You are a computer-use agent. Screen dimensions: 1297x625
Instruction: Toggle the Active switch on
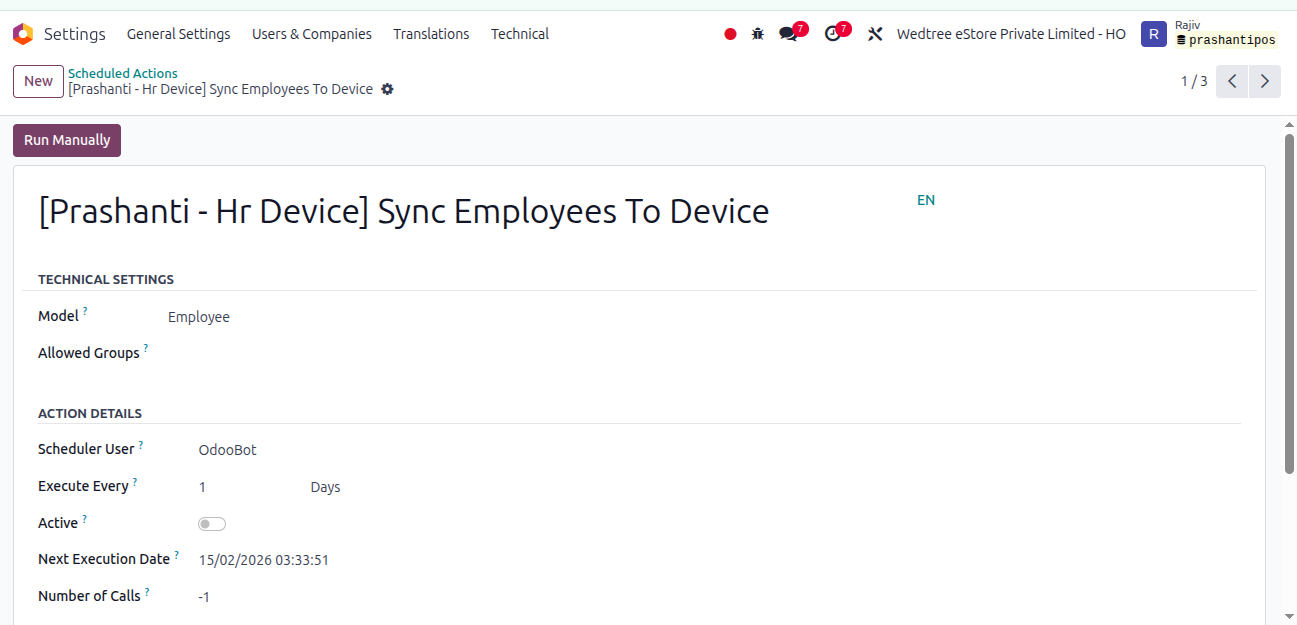point(212,524)
